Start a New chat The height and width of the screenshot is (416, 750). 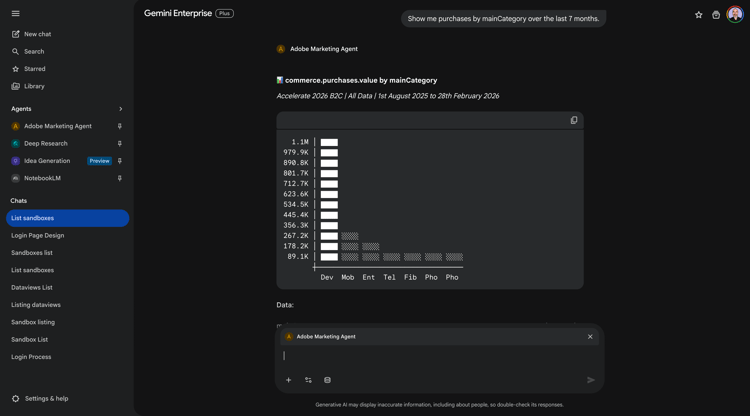[37, 34]
